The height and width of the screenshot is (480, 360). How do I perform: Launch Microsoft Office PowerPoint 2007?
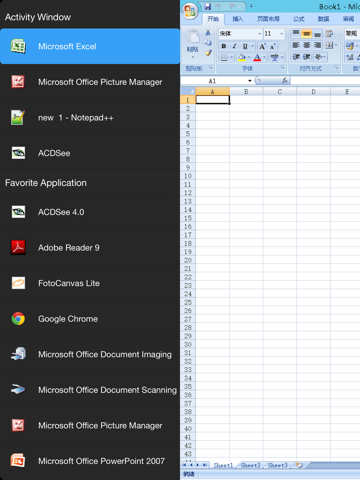pos(90,461)
